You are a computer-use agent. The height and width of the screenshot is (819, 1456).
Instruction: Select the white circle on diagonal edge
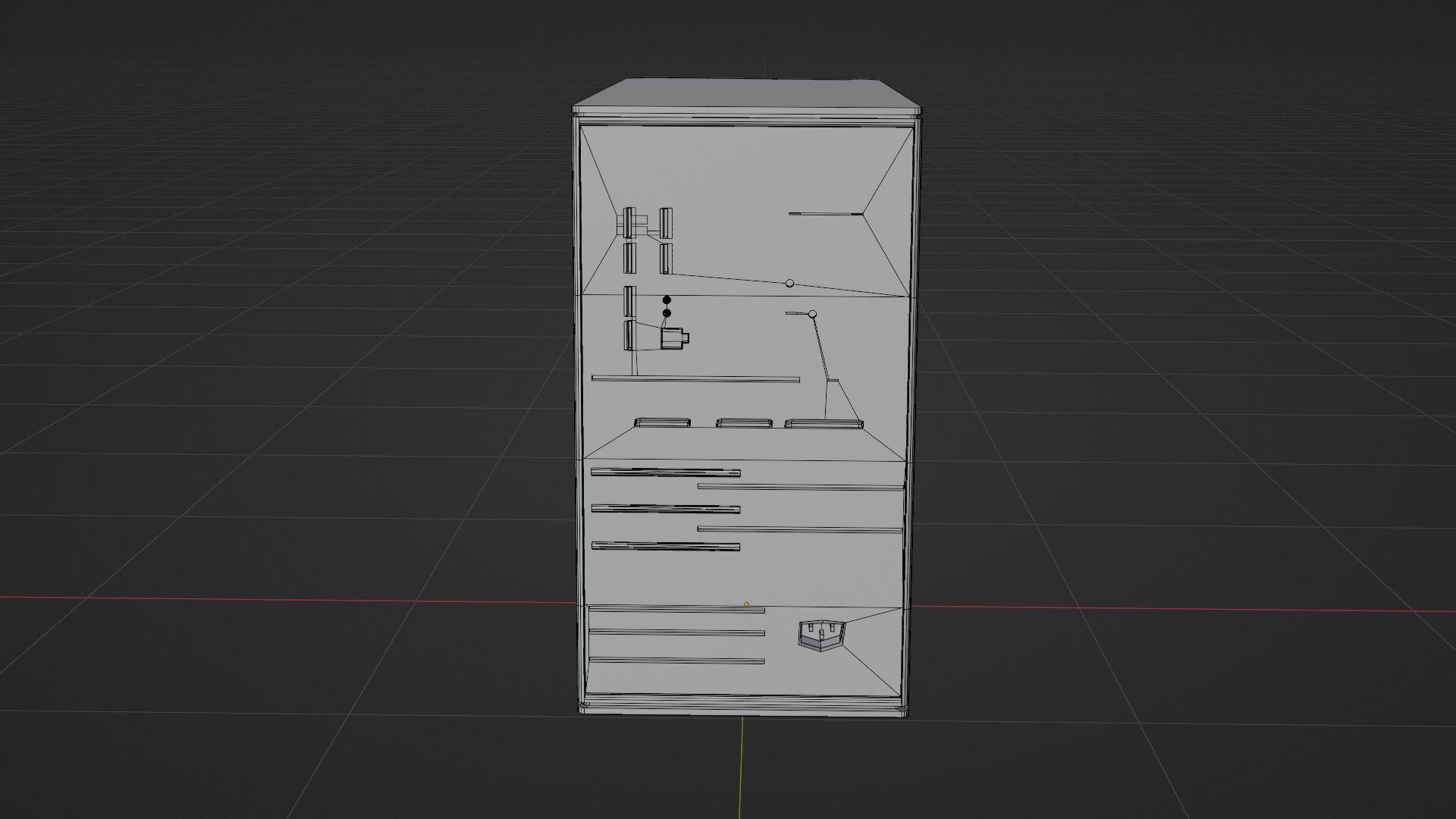789,283
